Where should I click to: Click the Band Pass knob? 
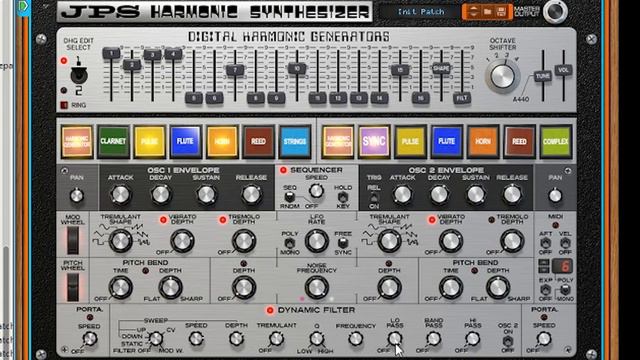pyautogui.click(x=433, y=338)
